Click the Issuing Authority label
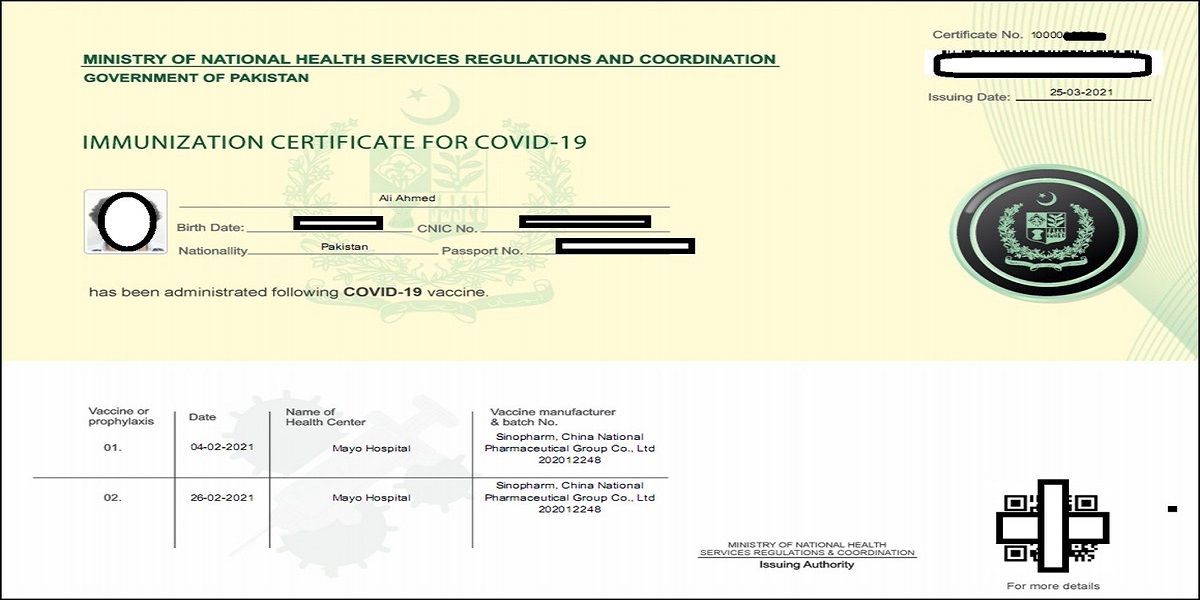This screenshot has height=600, width=1200. pos(806,565)
